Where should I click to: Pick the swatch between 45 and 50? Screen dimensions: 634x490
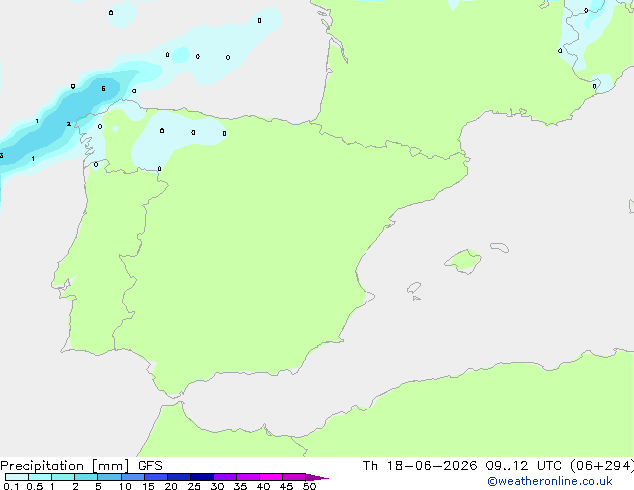point(294,477)
